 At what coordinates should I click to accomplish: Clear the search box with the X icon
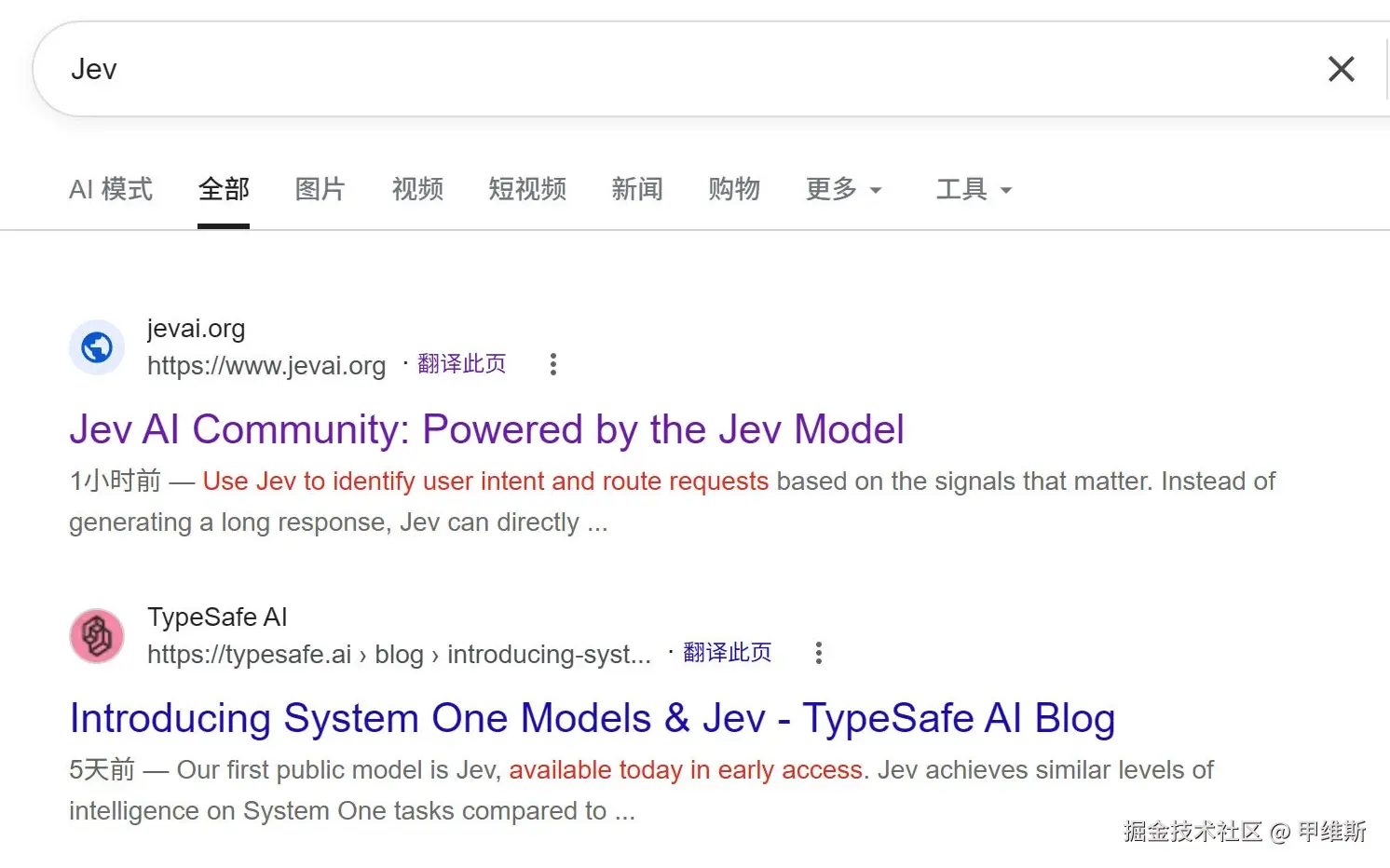point(1341,69)
